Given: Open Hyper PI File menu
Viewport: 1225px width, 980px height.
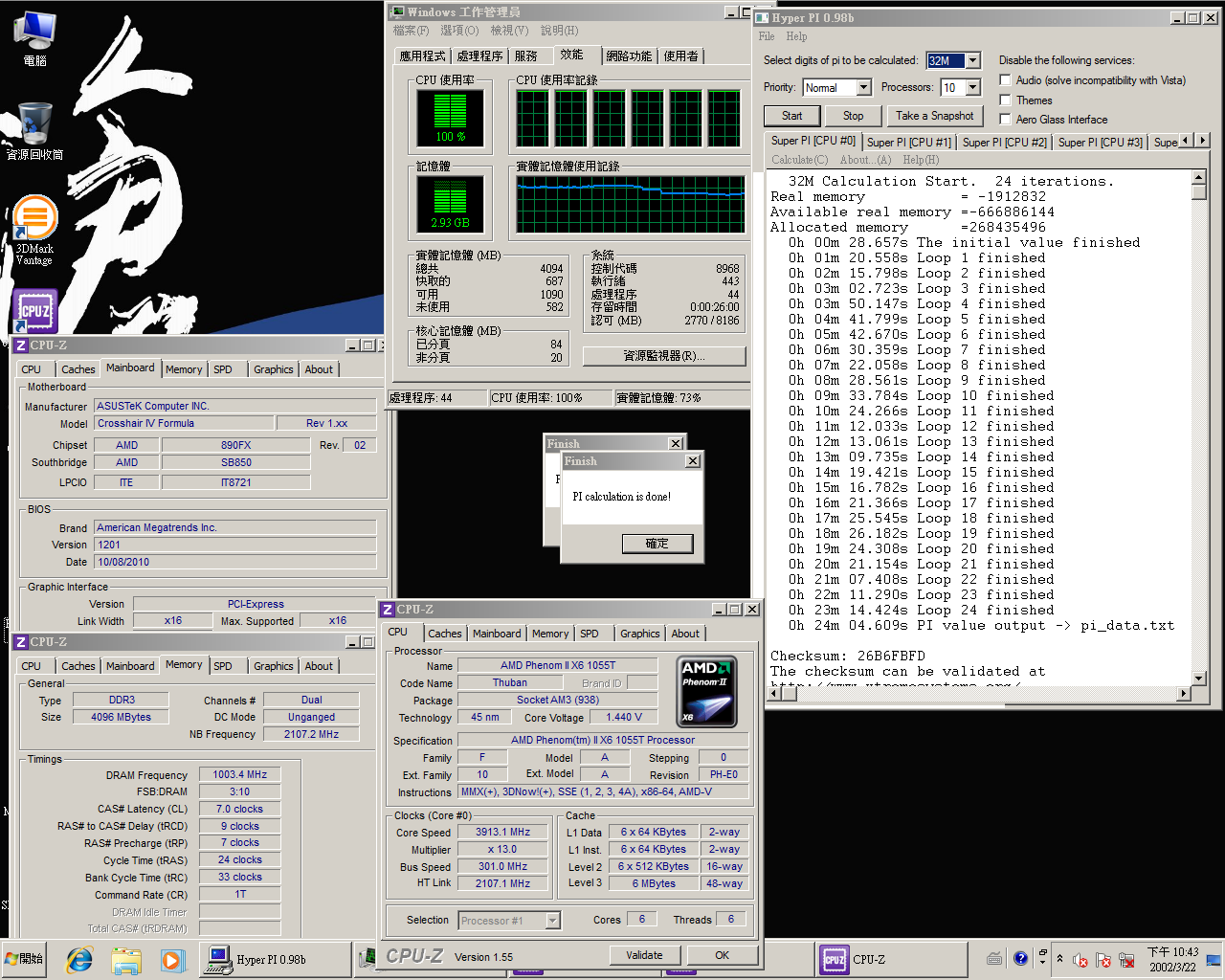Looking at the screenshot, I should click(767, 36).
